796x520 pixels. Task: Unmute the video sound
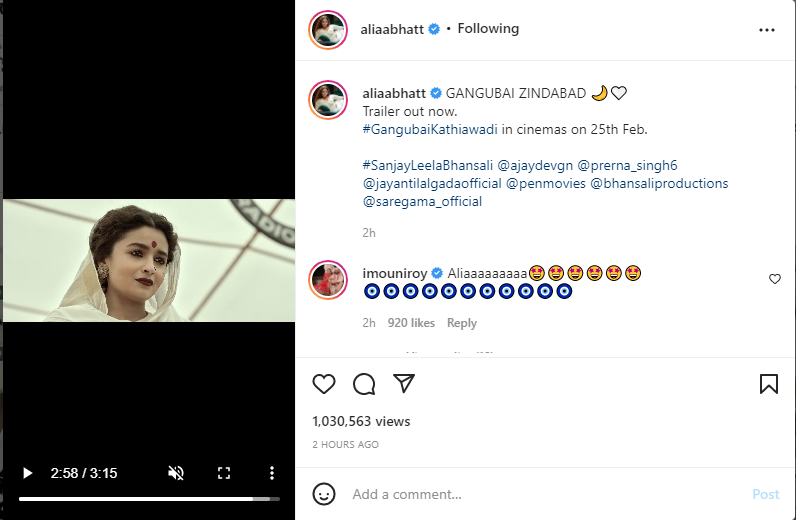point(176,473)
